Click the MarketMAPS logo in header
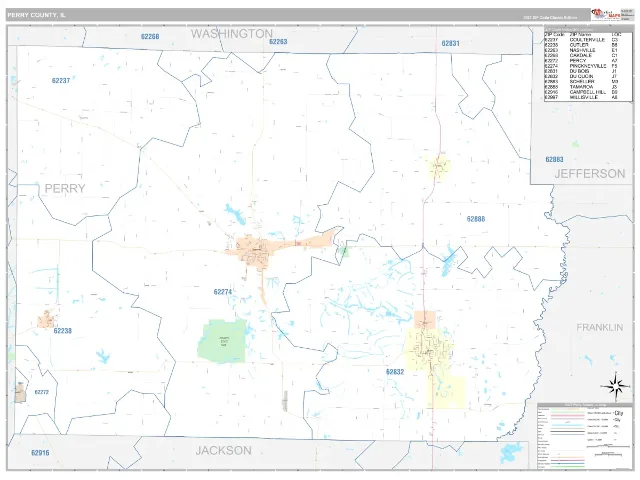The width and height of the screenshot is (640, 480). pyautogui.click(x=606, y=14)
